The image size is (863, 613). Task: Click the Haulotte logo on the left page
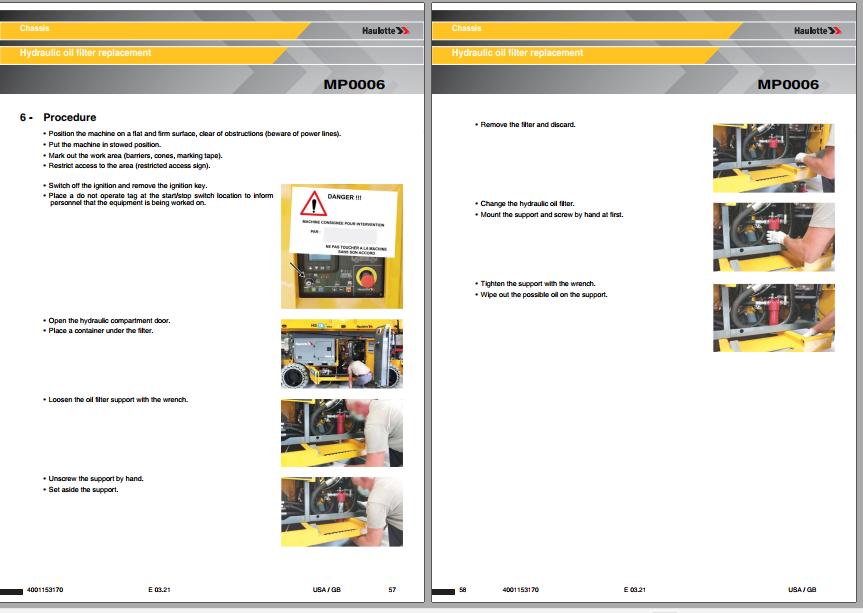coord(385,31)
